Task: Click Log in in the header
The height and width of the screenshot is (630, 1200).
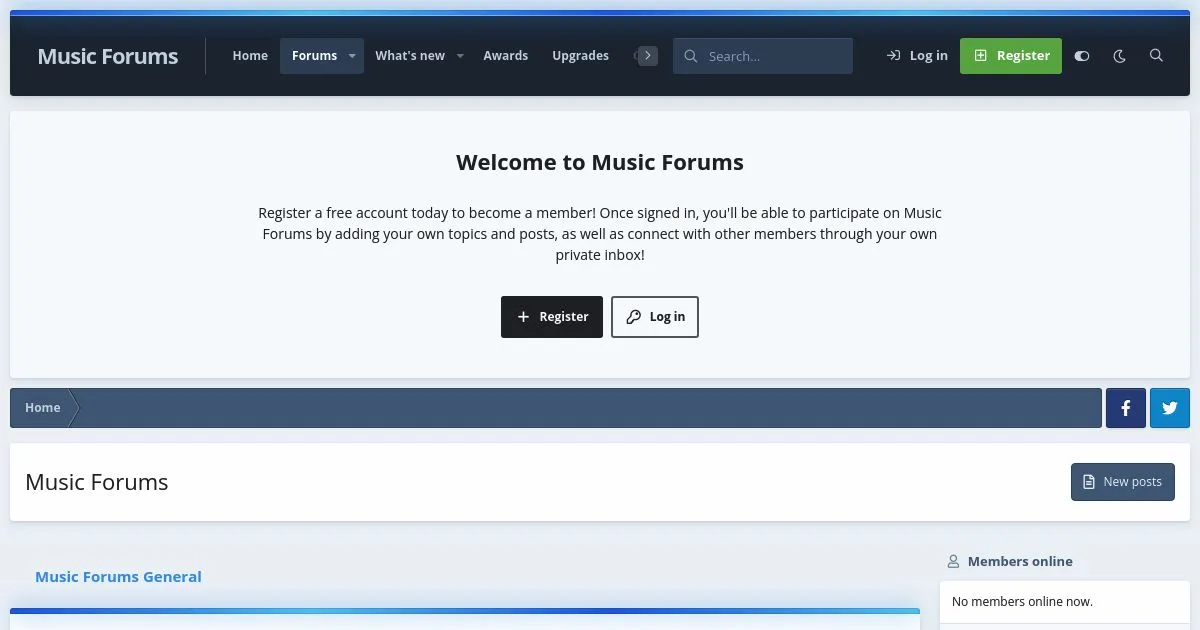Action: [x=917, y=56]
